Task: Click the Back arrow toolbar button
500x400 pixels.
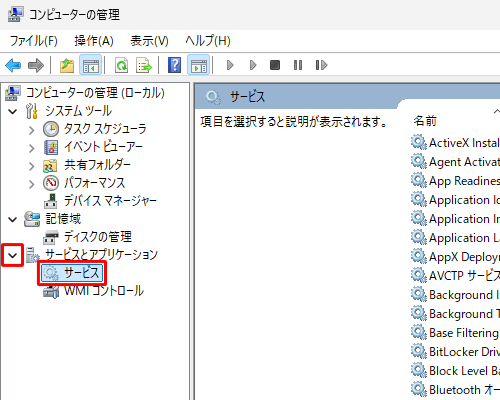Action: click(x=13, y=65)
